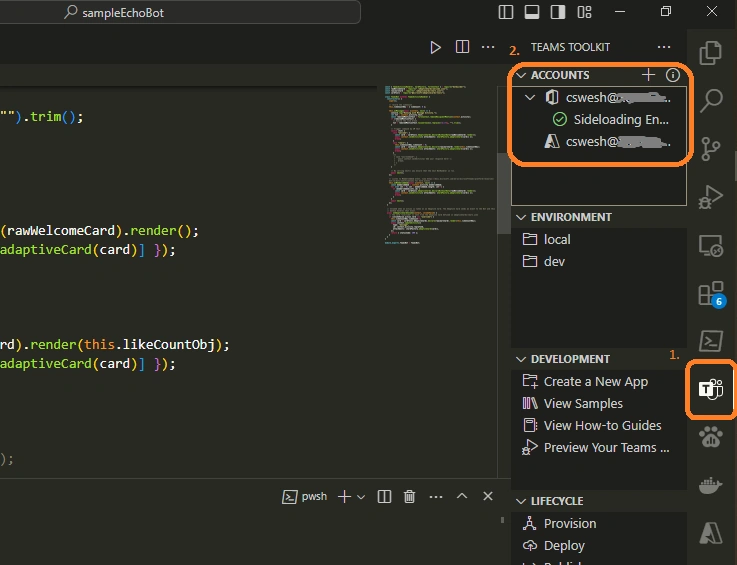
Task: Create a new terminal with plus icon
Action: click(x=344, y=496)
